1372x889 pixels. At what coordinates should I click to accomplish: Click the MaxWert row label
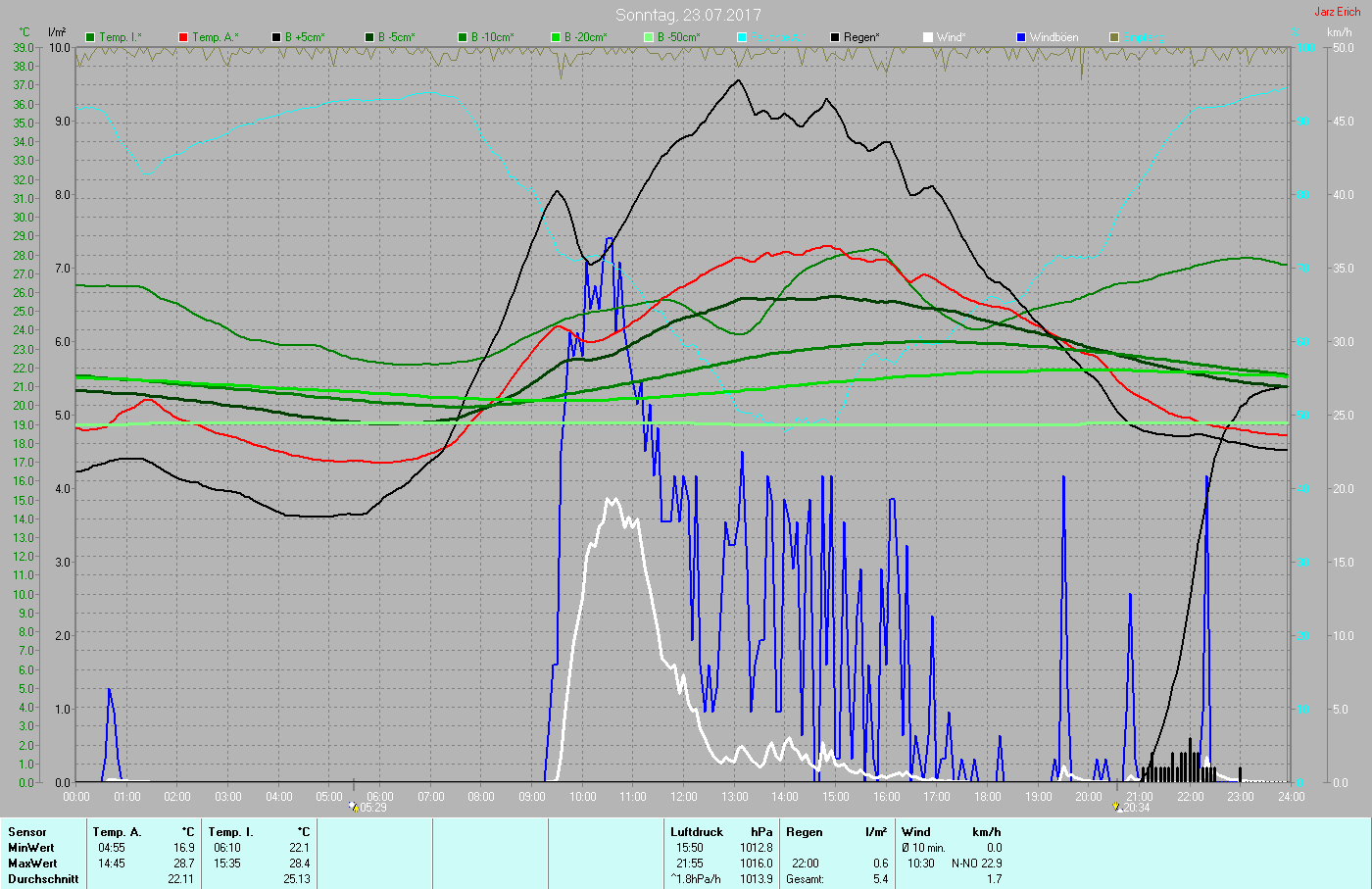31,864
